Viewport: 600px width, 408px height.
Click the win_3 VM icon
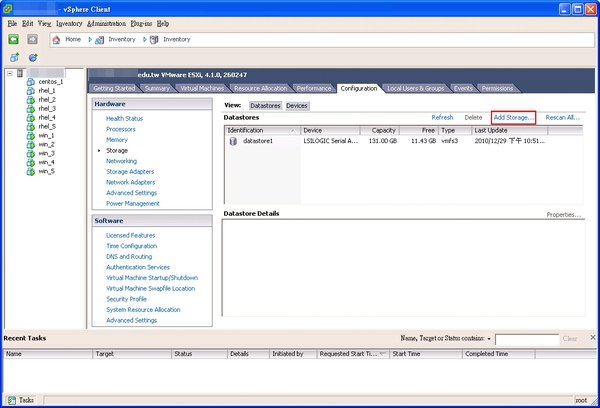[31, 153]
